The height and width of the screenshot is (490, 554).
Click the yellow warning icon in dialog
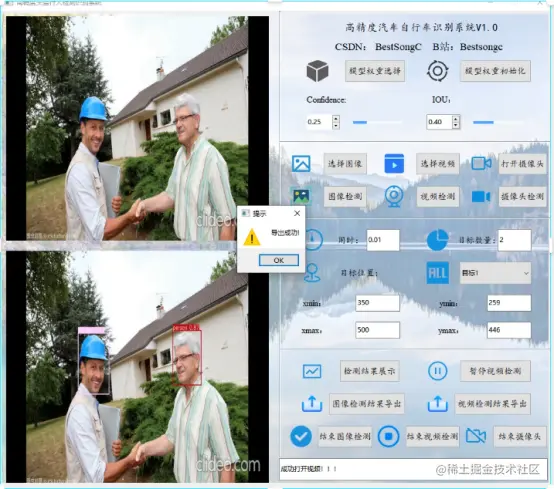[252, 237]
